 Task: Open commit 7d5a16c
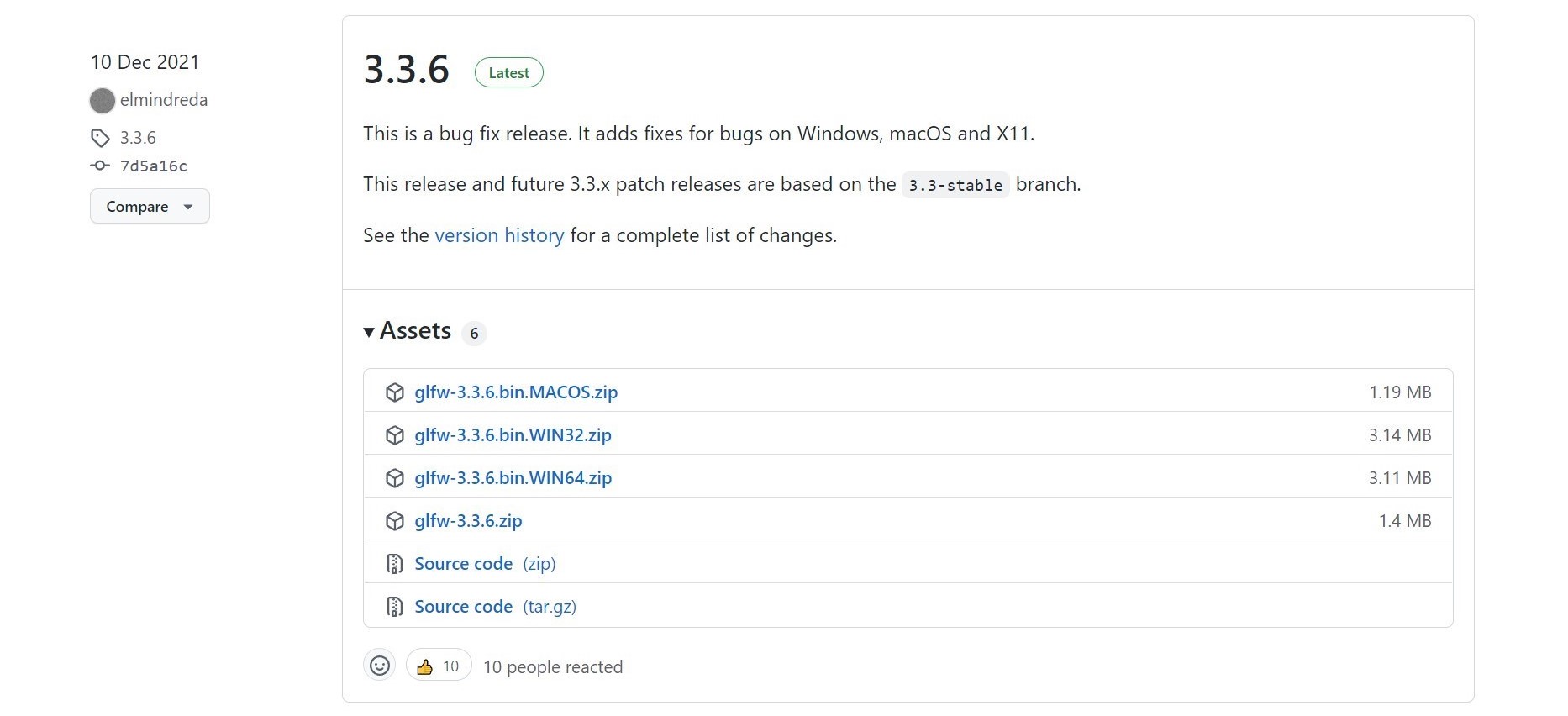tap(154, 166)
